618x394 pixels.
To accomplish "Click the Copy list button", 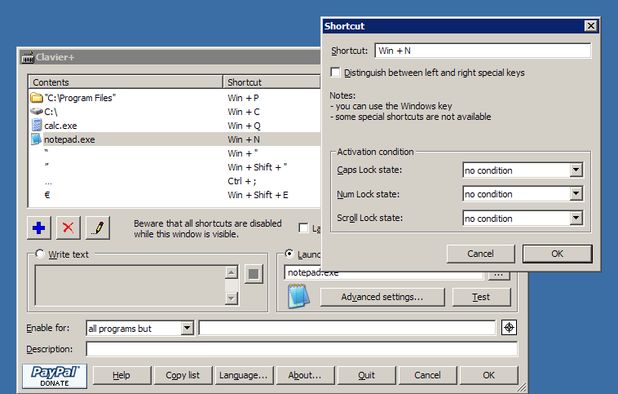I will pyautogui.click(x=183, y=375).
